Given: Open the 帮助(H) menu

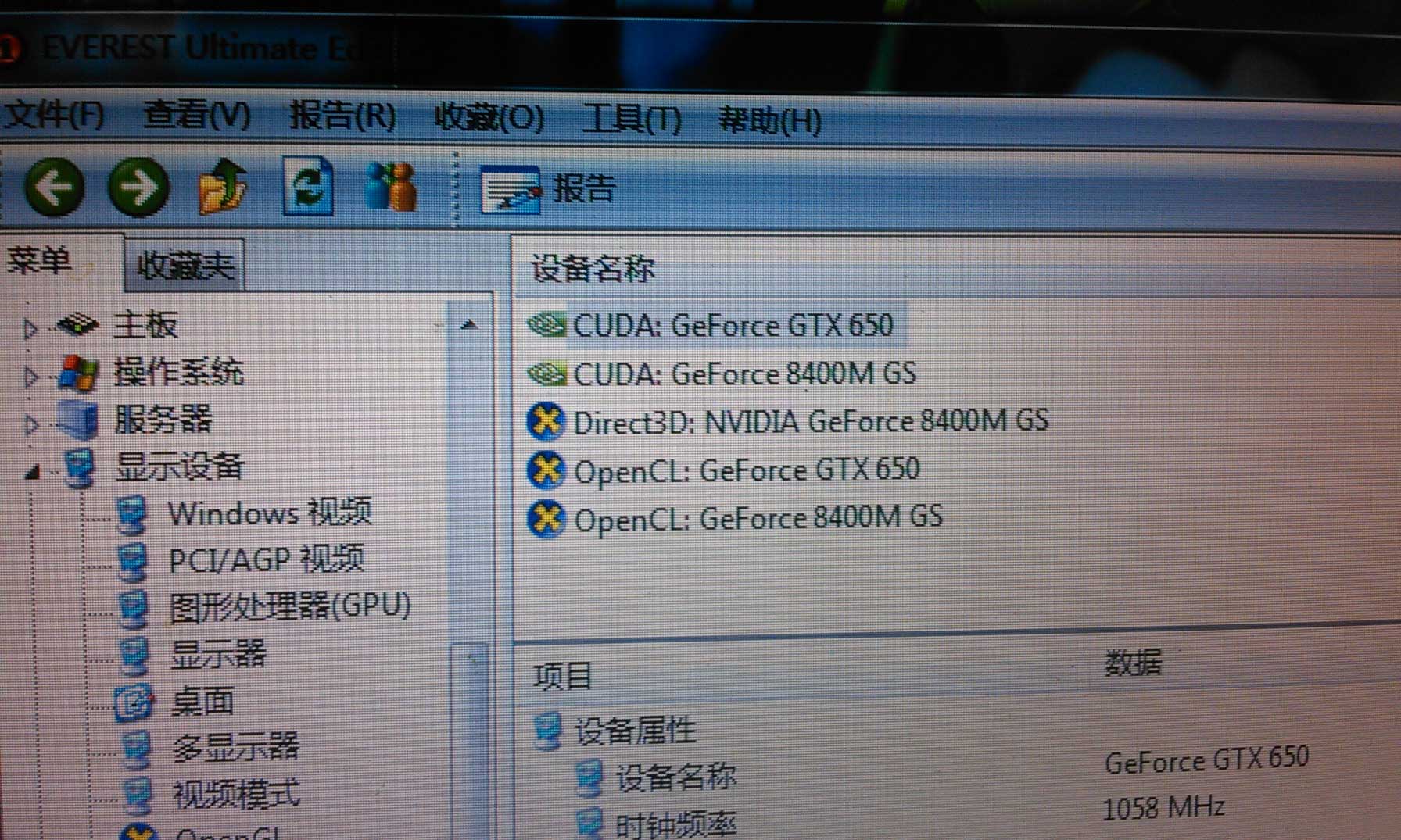Looking at the screenshot, I should click(770, 120).
